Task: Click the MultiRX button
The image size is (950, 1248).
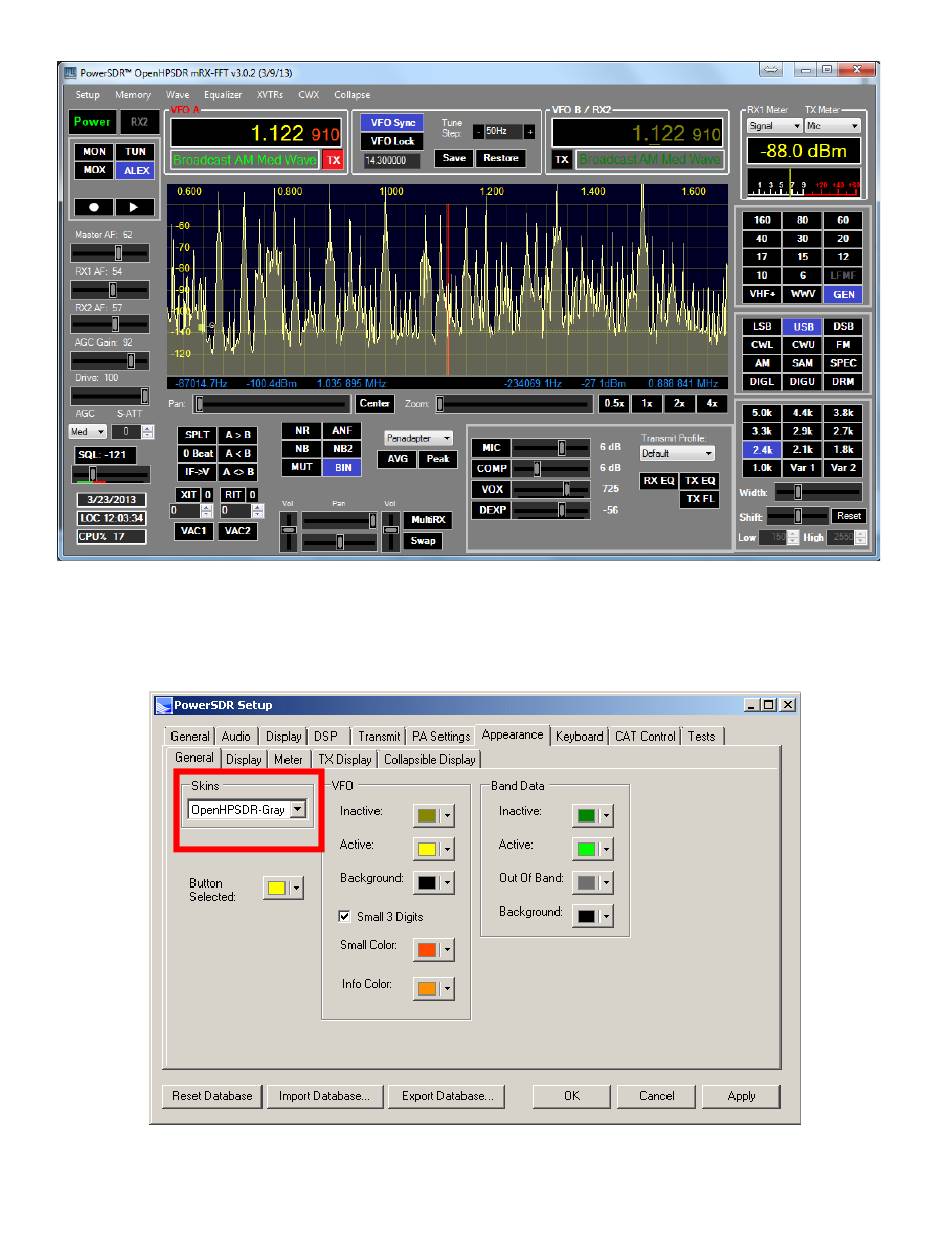Action: (428, 520)
